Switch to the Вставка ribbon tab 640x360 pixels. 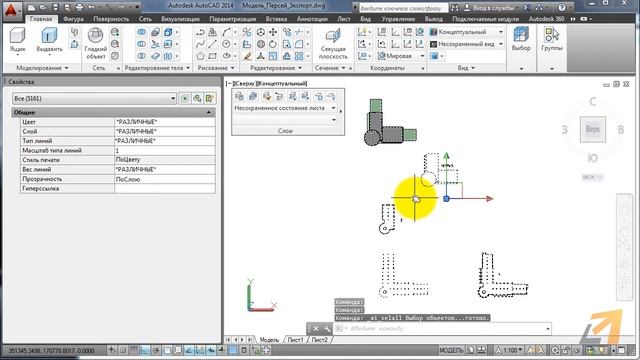(x=276, y=19)
